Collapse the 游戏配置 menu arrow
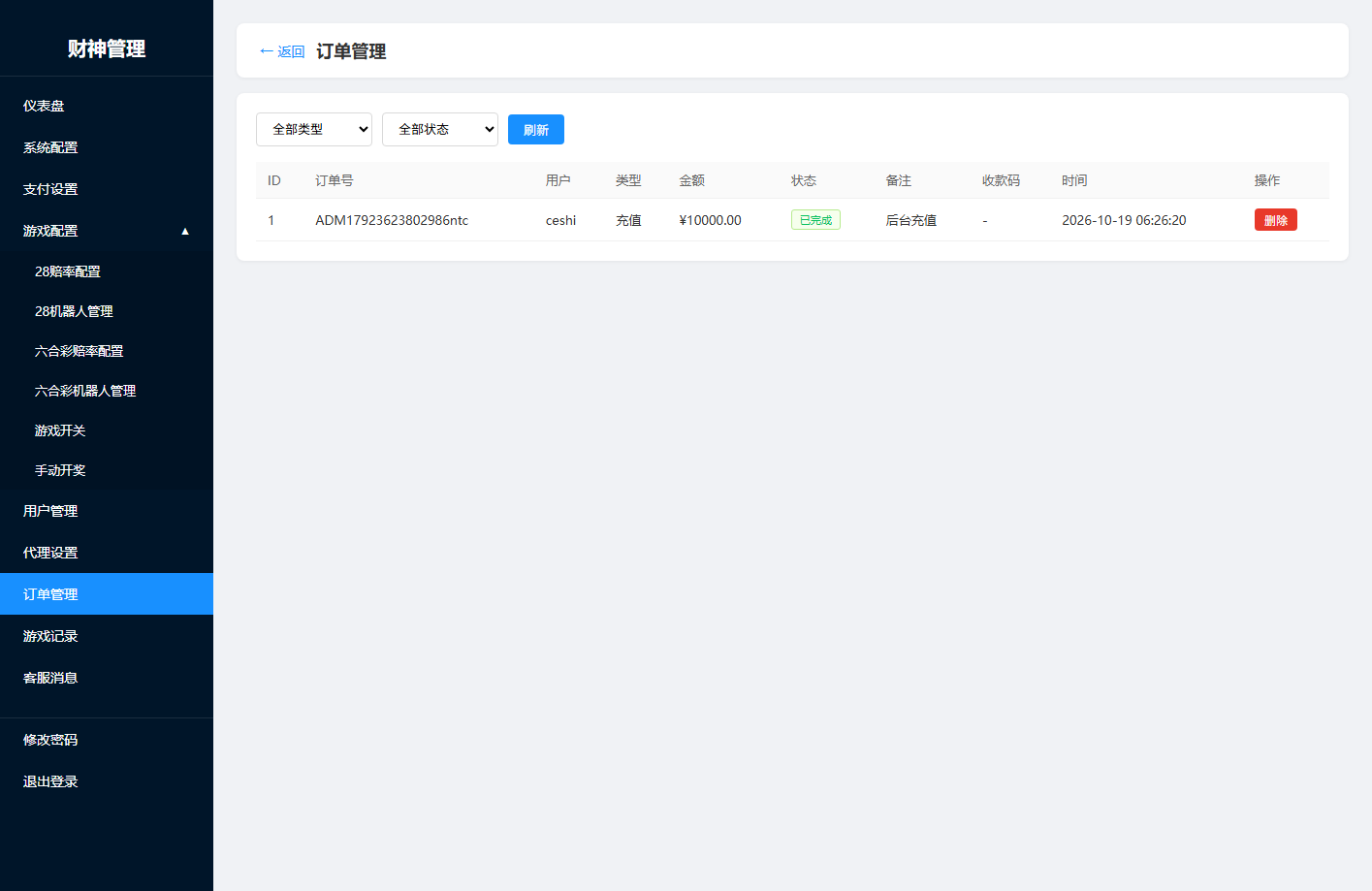 [185, 231]
